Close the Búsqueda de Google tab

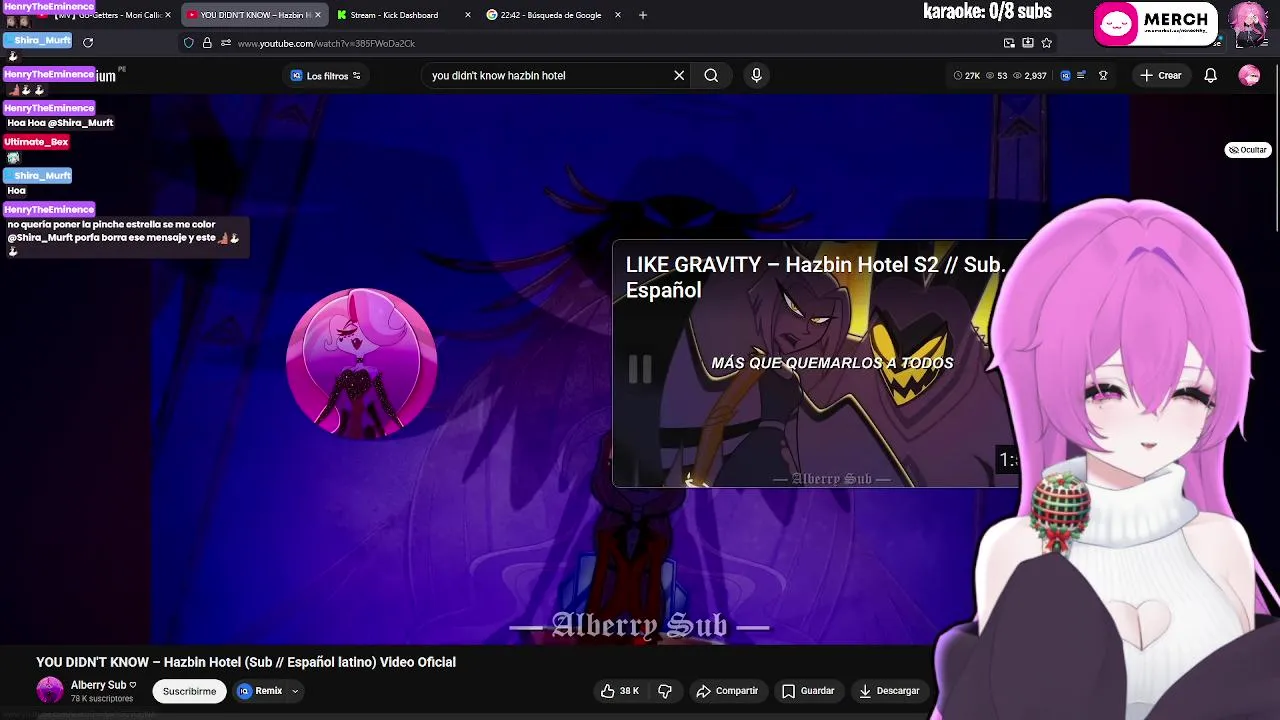pyautogui.click(x=618, y=15)
